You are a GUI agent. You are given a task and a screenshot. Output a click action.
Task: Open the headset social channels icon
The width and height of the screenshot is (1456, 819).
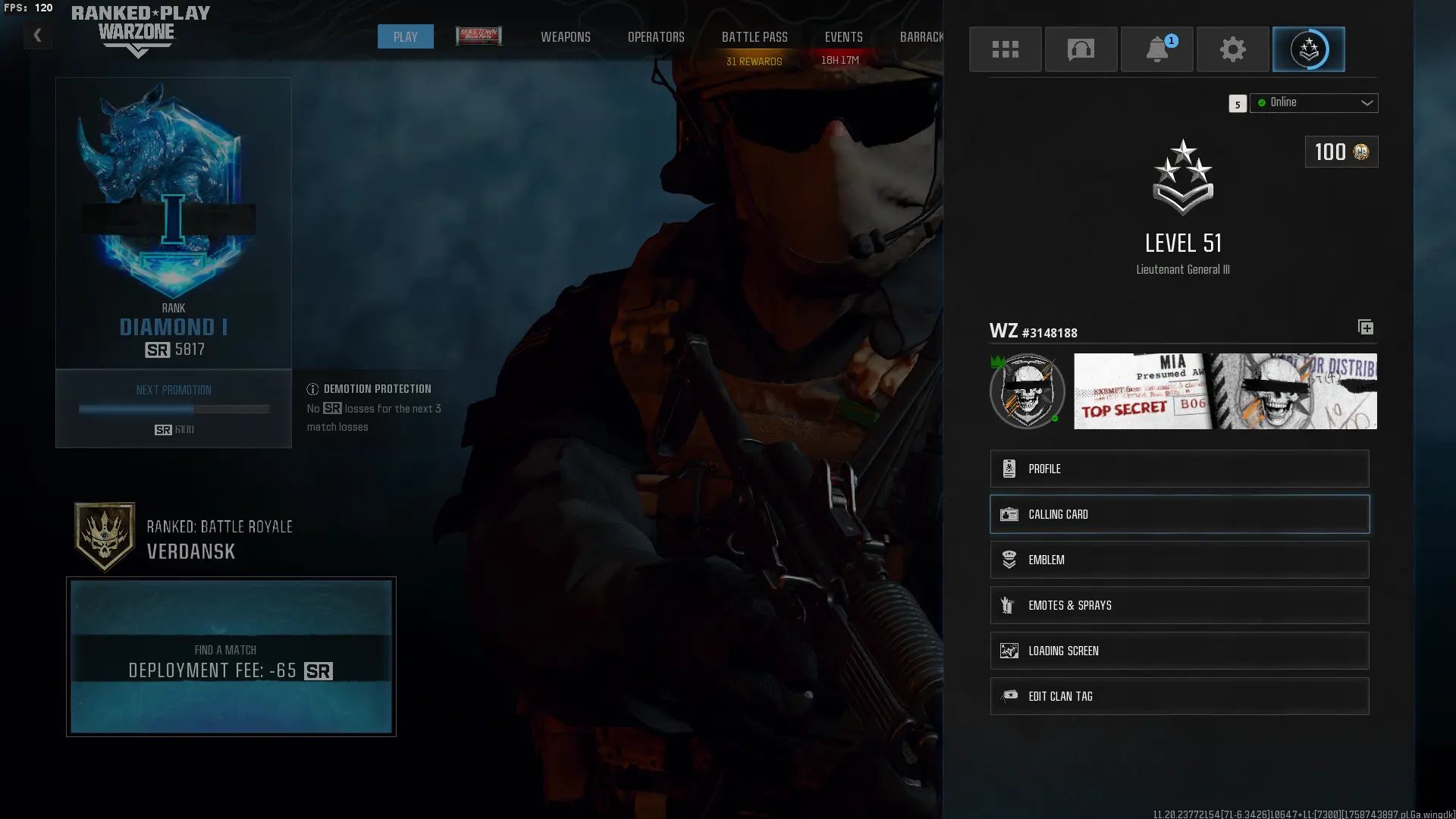click(x=1081, y=49)
